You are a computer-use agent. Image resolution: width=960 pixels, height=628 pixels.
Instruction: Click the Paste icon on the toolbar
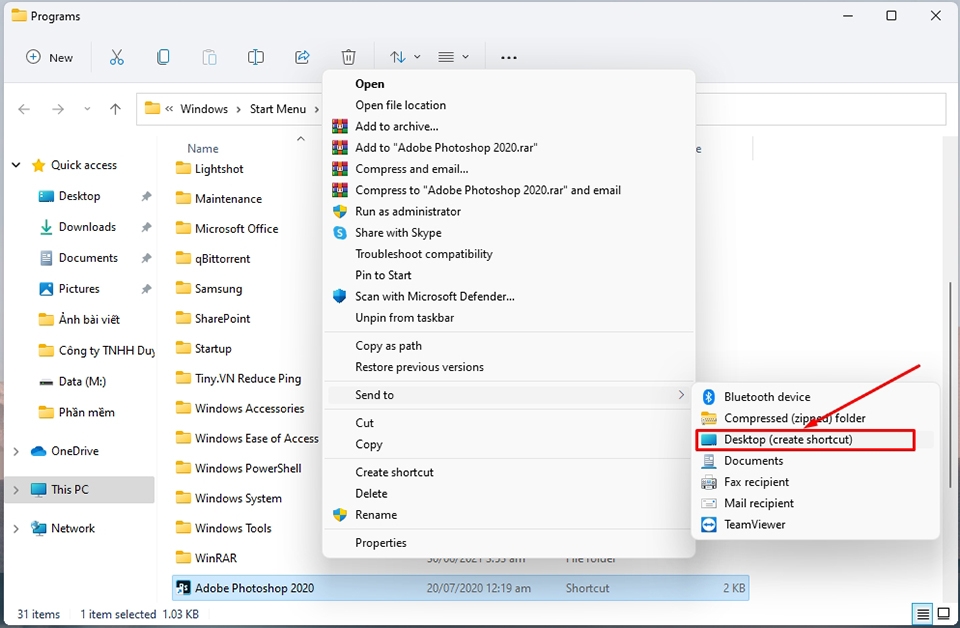pos(209,57)
